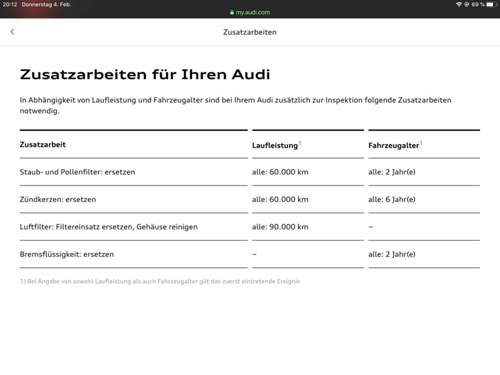The image size is (500, 375).
Task: Select 60.000 km for Pollenfilter row
Action: [x=289, y=172]
